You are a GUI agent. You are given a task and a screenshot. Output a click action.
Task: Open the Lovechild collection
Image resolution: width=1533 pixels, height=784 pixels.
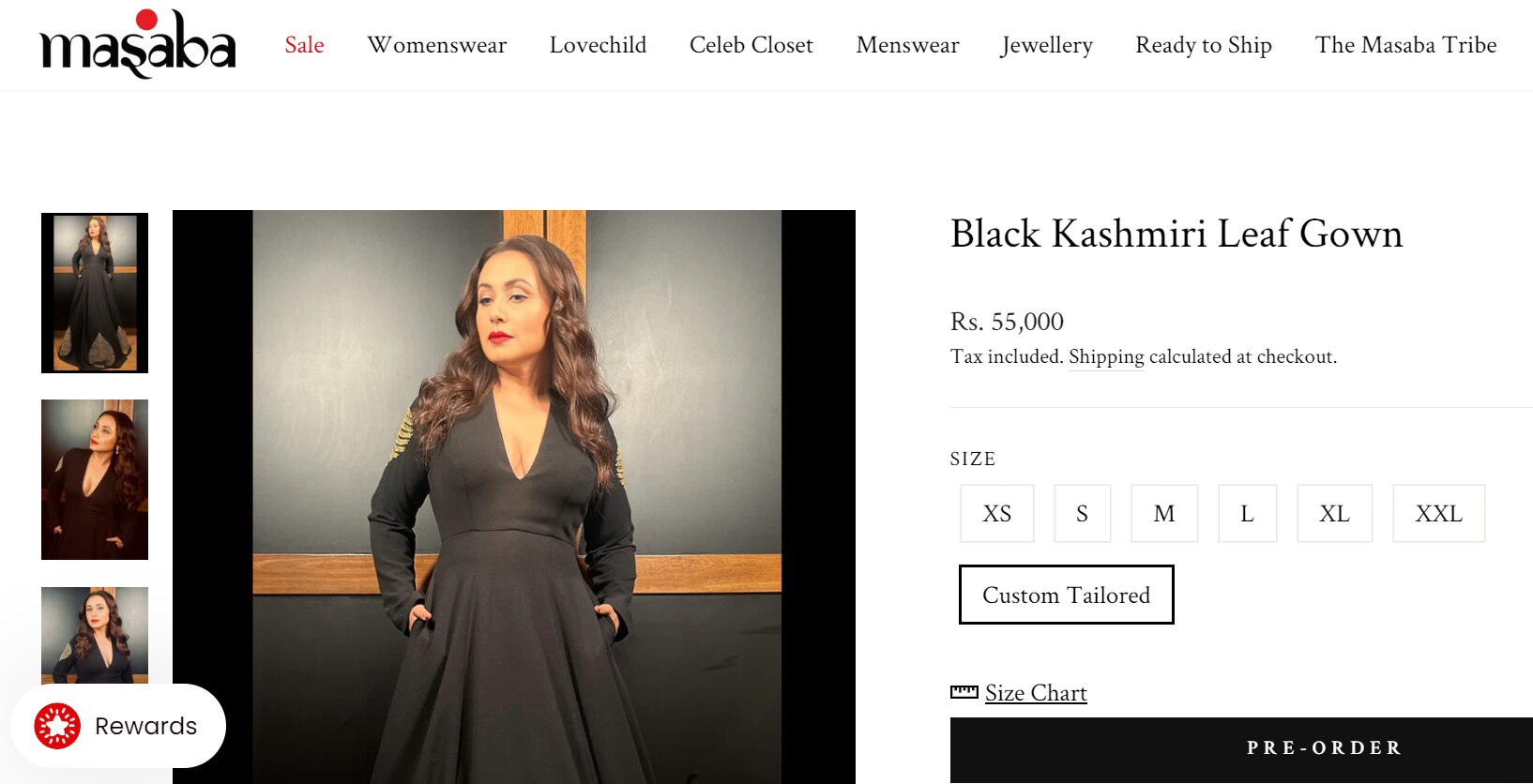point(598,44)
